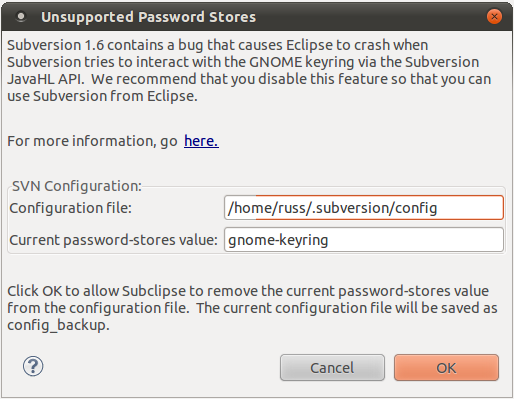
Task: Focus the Configuration file path field
Action: pyautogui.click(x=364, y=207)
